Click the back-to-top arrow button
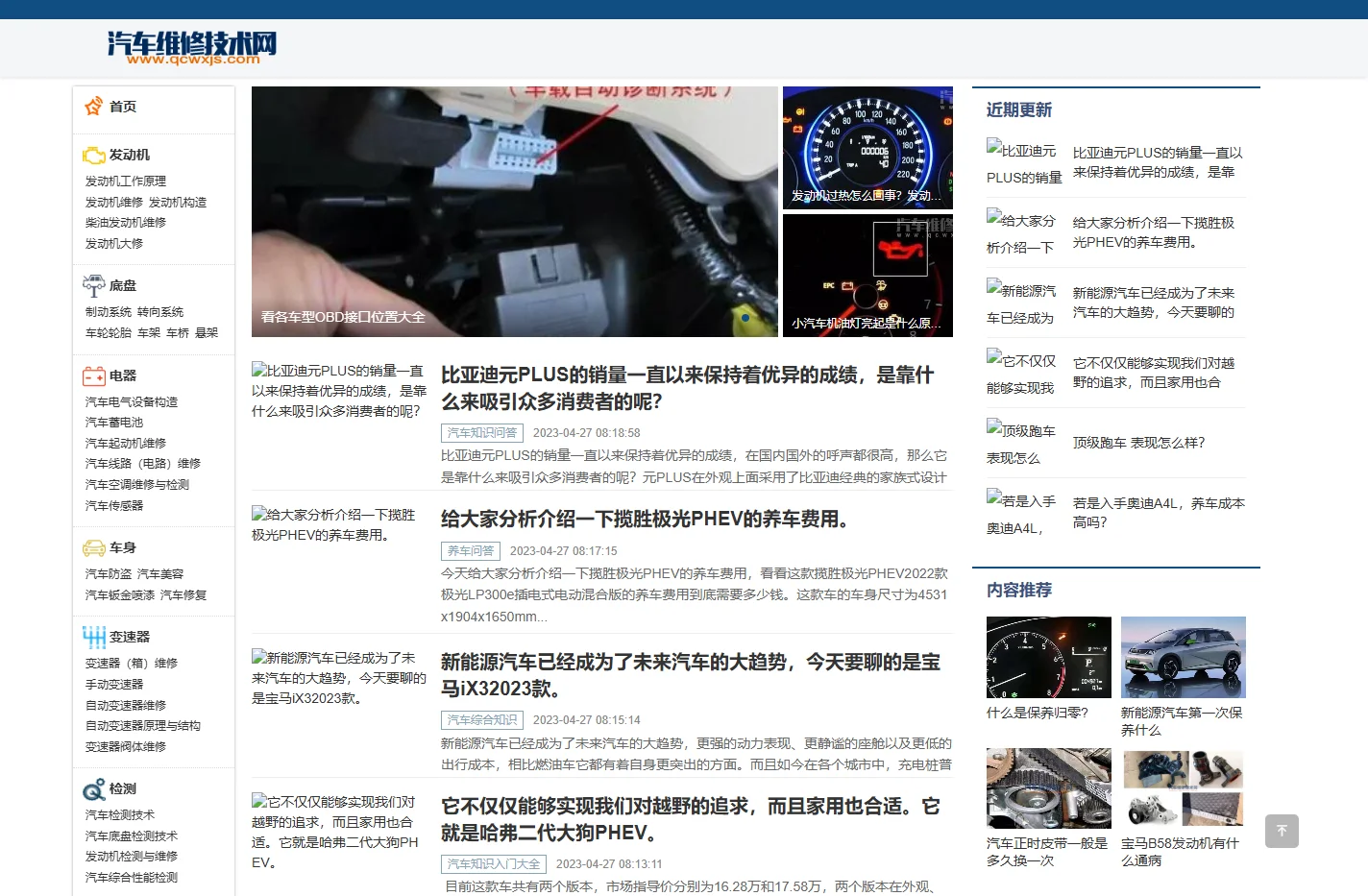Image resolution: width=1368 pixels, height=896 pixels. coord(1282,831)
